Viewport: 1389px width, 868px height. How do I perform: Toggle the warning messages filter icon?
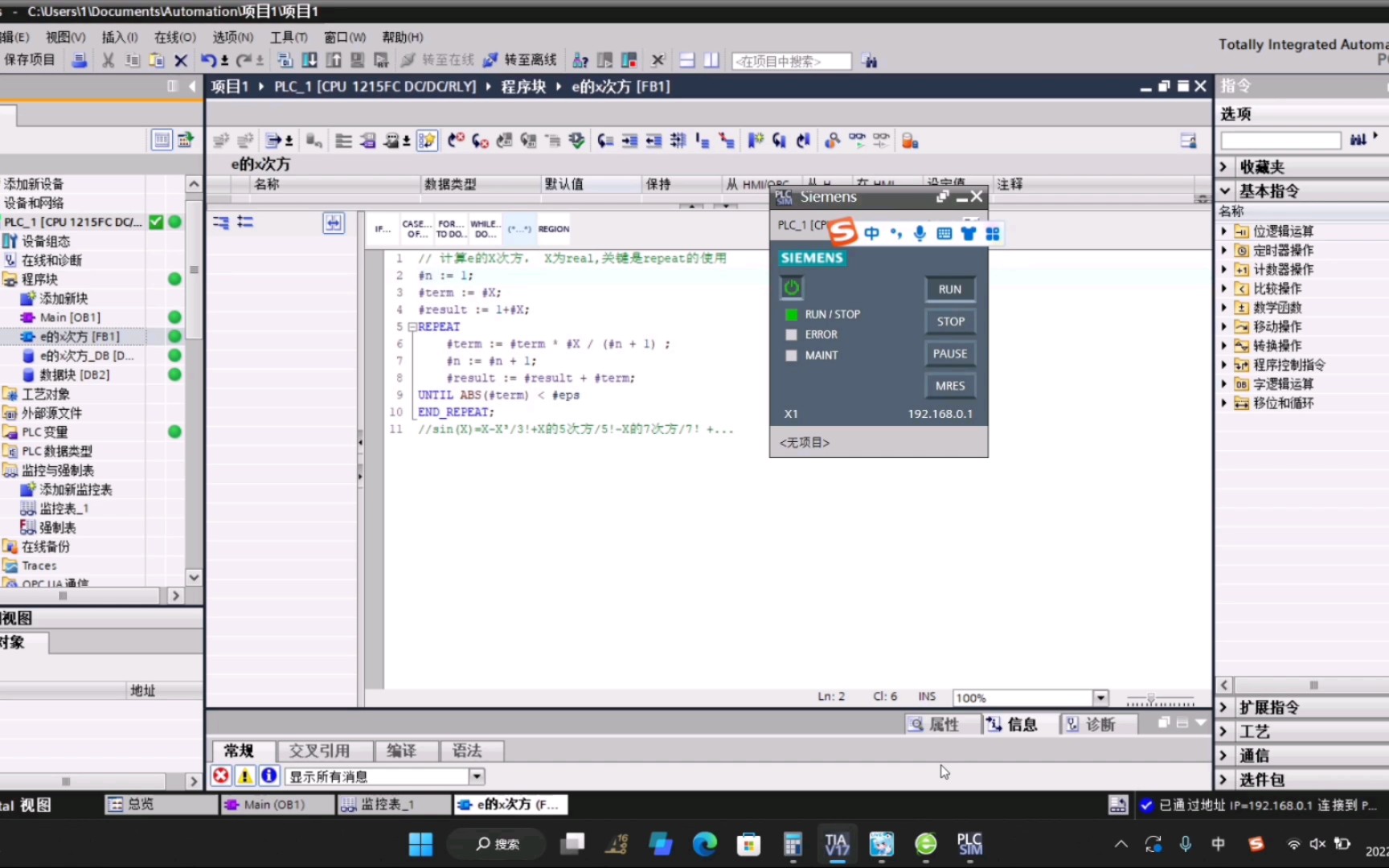(x=244, y=776)
